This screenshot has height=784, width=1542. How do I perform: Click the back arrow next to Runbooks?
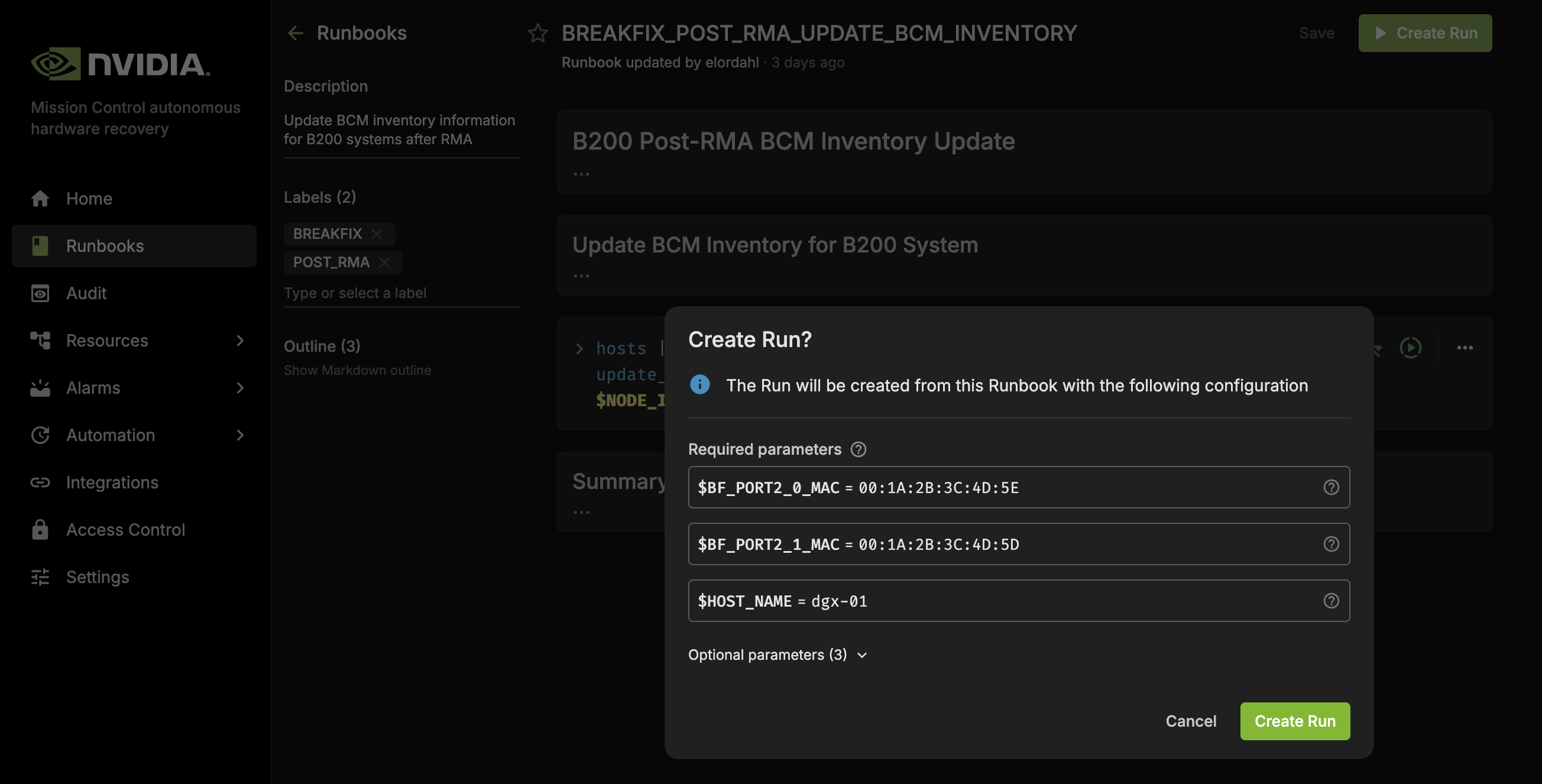coord(296,33)
